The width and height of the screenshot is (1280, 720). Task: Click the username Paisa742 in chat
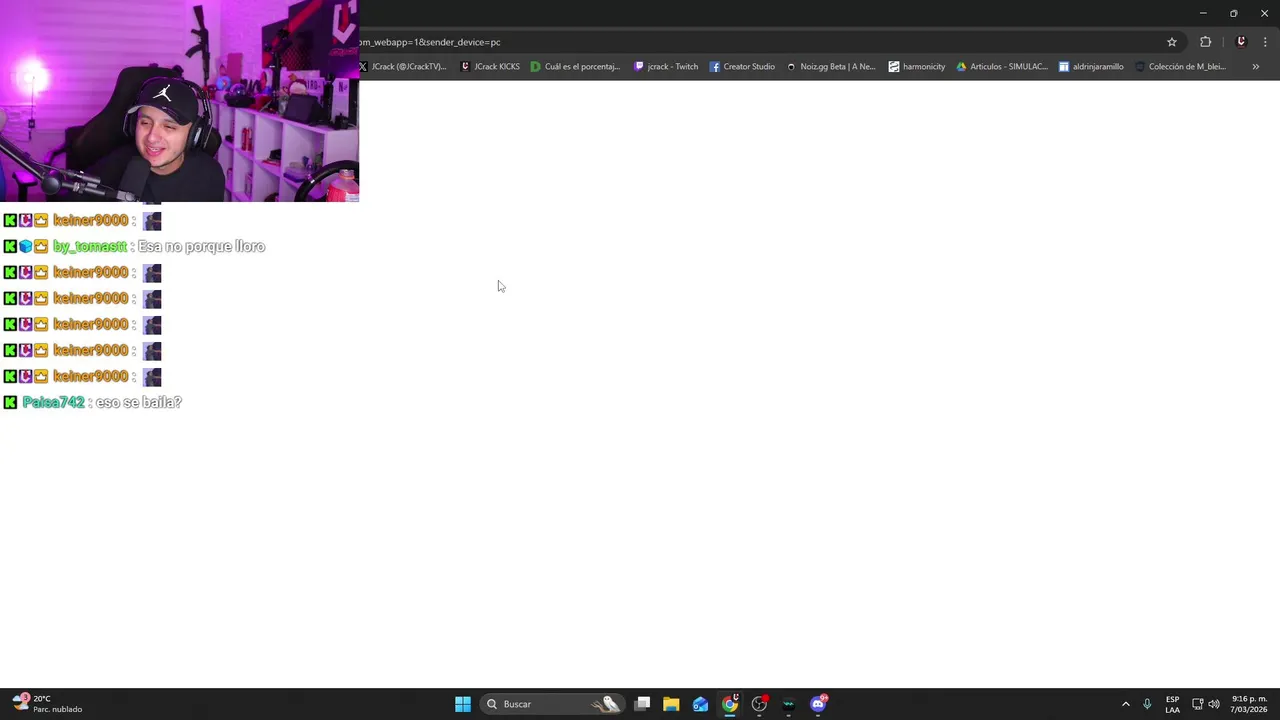point(54,402)
